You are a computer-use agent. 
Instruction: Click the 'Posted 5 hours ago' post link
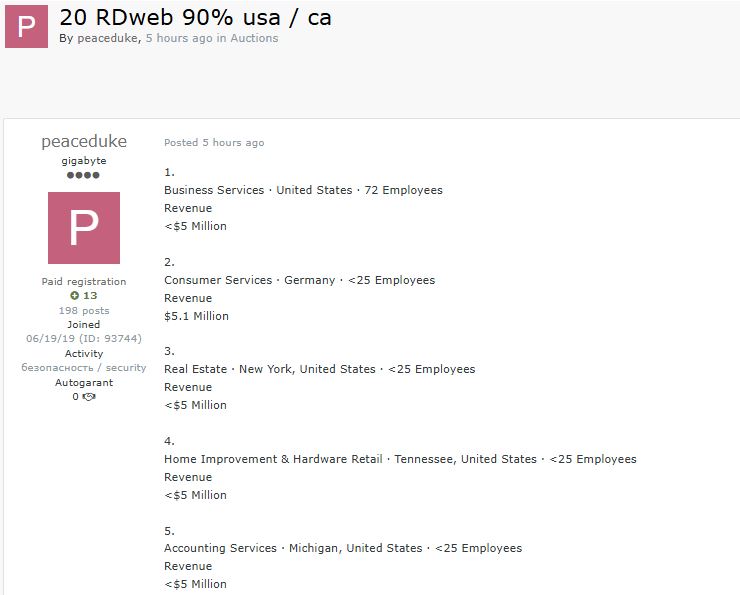pyautogui.click(x=214, y=143)
